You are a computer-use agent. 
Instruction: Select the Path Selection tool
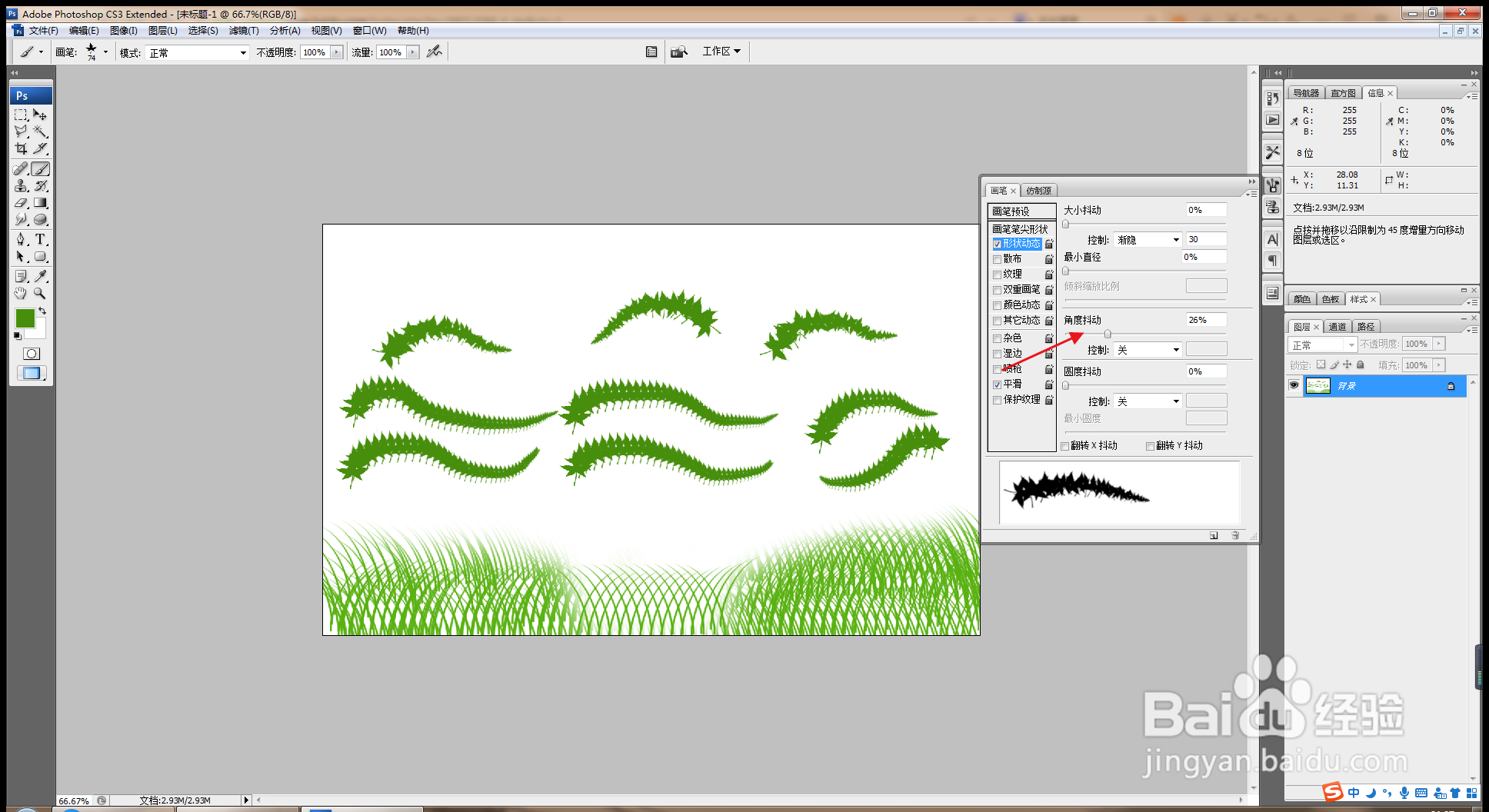[x=21, y=257]
